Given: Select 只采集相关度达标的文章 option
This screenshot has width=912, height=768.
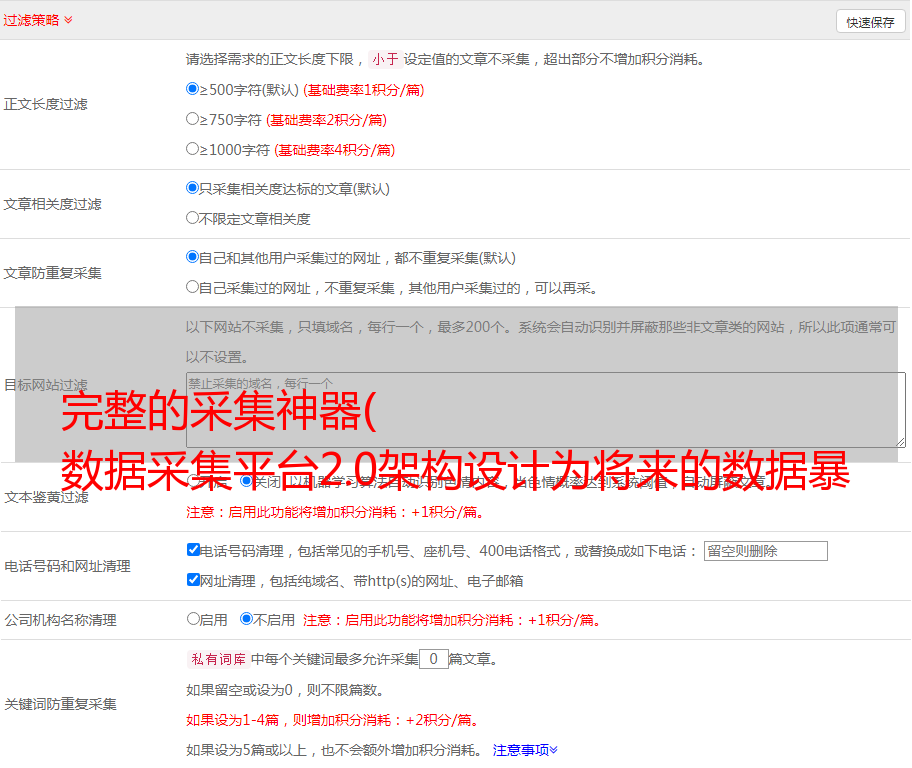Looking at the screenshot, I should tap(193, 188).
